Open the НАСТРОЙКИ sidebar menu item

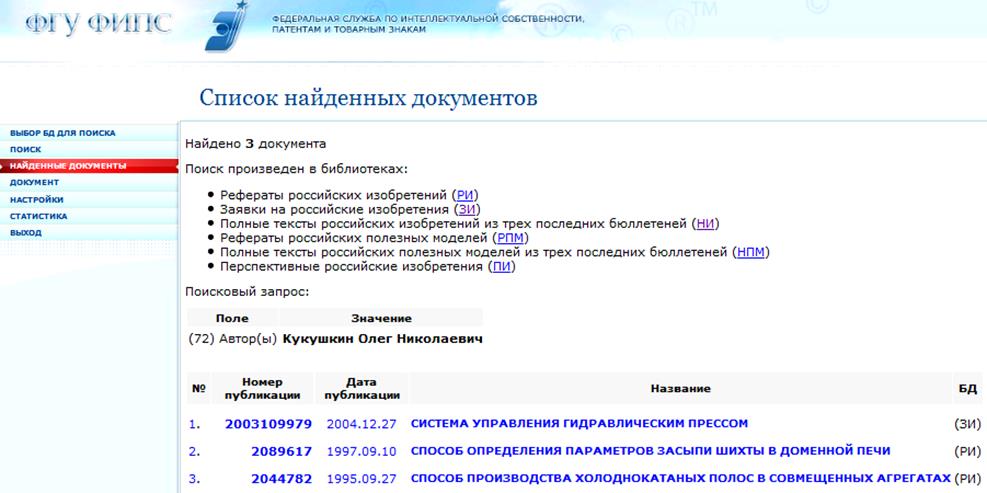[37, 200]
